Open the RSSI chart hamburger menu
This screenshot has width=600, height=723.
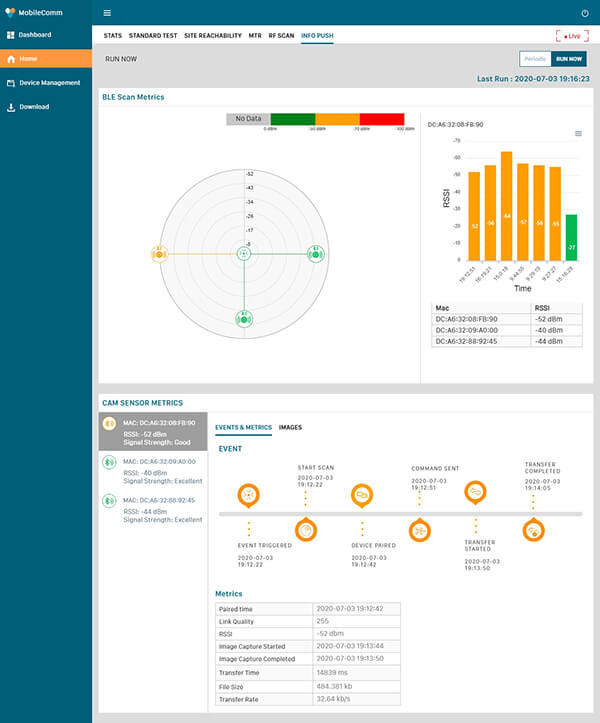click(x=578, y=133)
